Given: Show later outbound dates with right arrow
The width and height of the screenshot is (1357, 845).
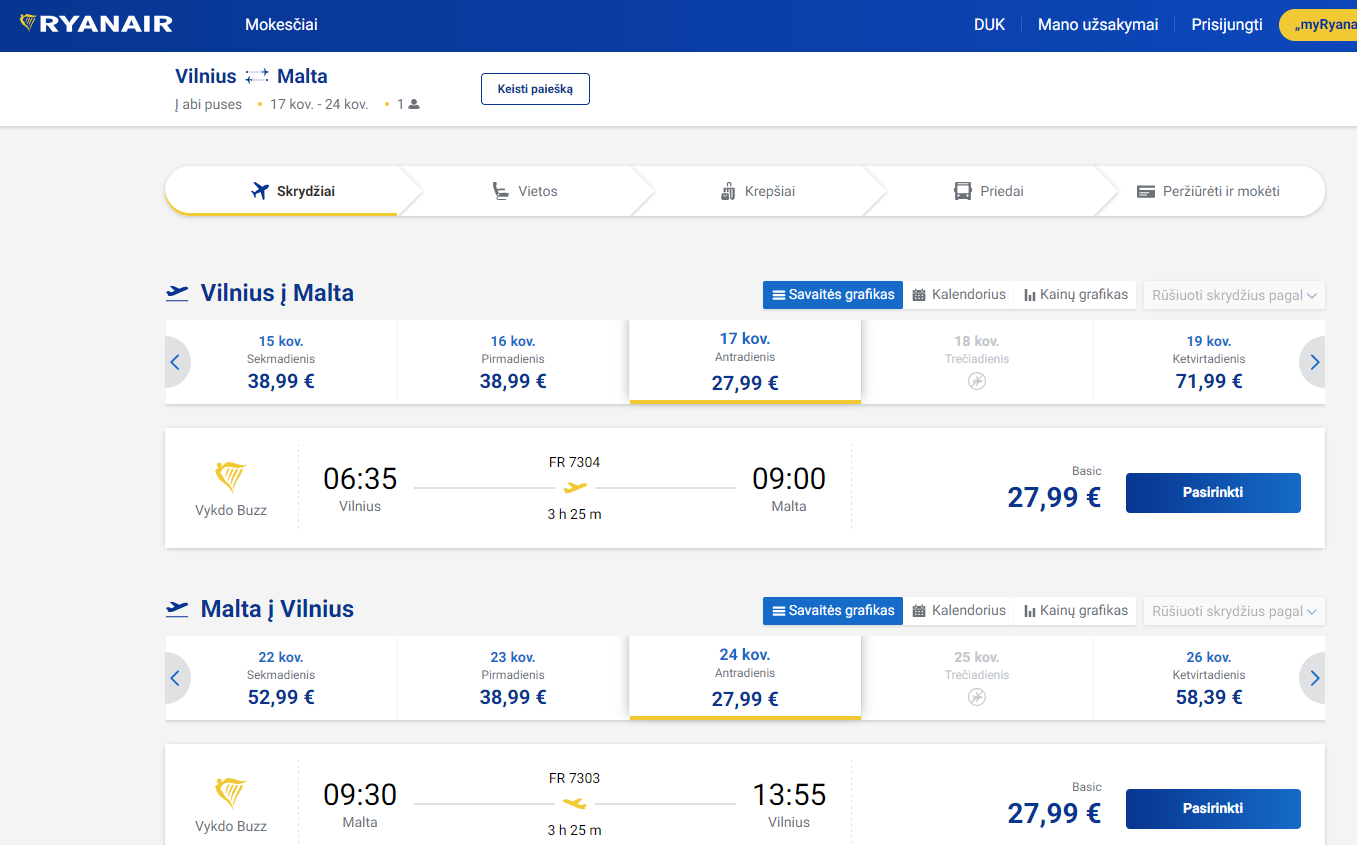Looking at the screenshot, I should pos(1314,362).
